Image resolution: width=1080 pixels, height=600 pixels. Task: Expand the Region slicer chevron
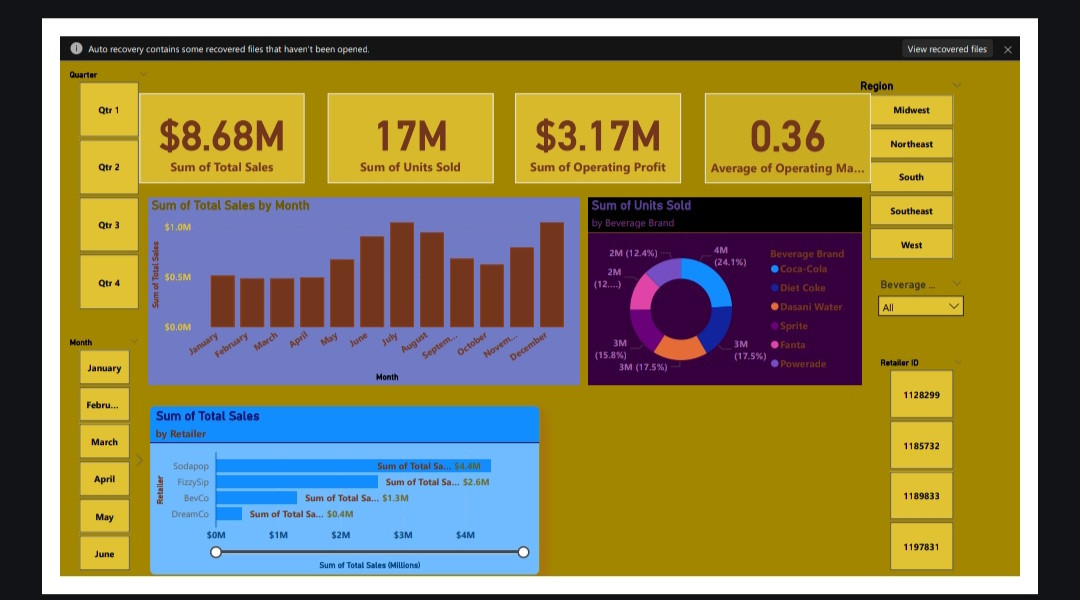coord(956,86)
